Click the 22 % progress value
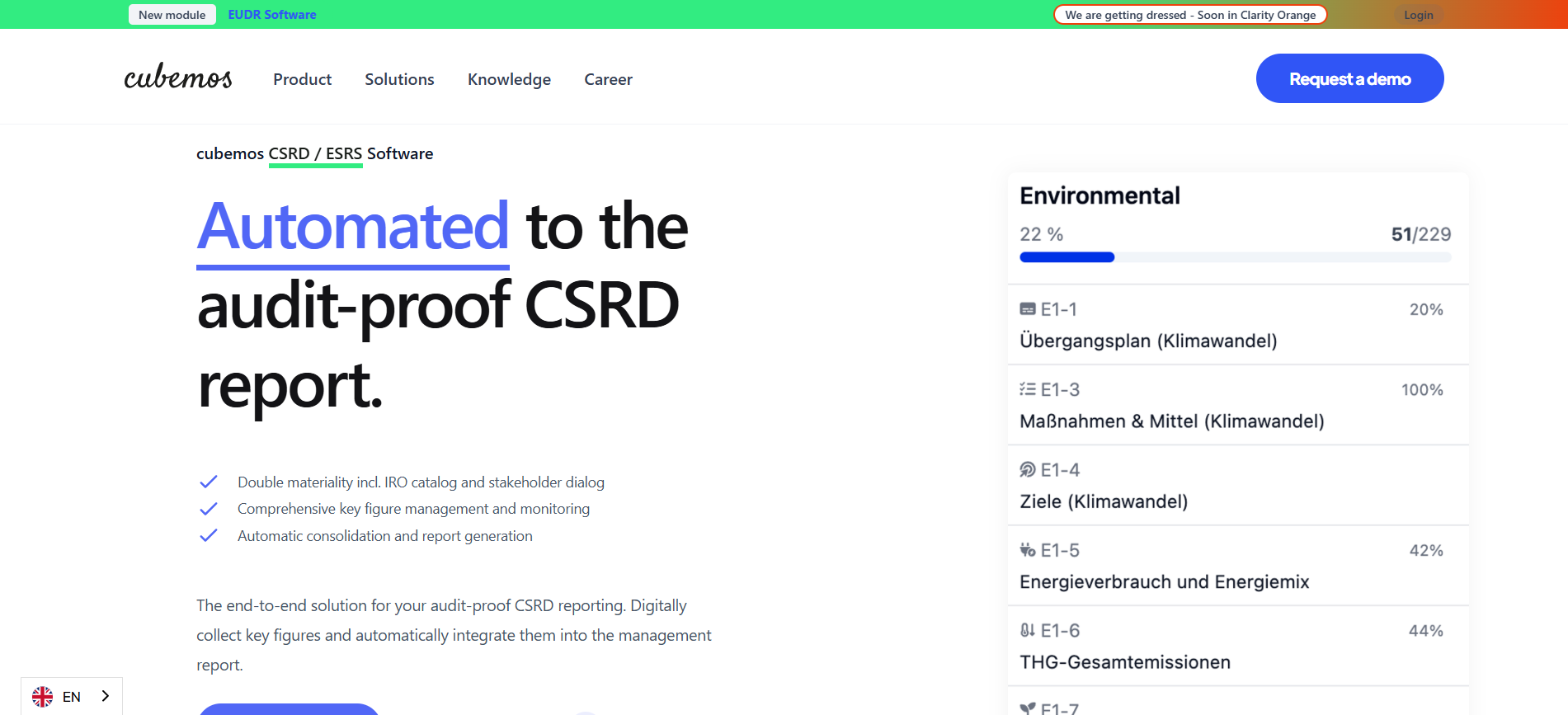Screen dimensions: 1568x715 pos(1042,234)
